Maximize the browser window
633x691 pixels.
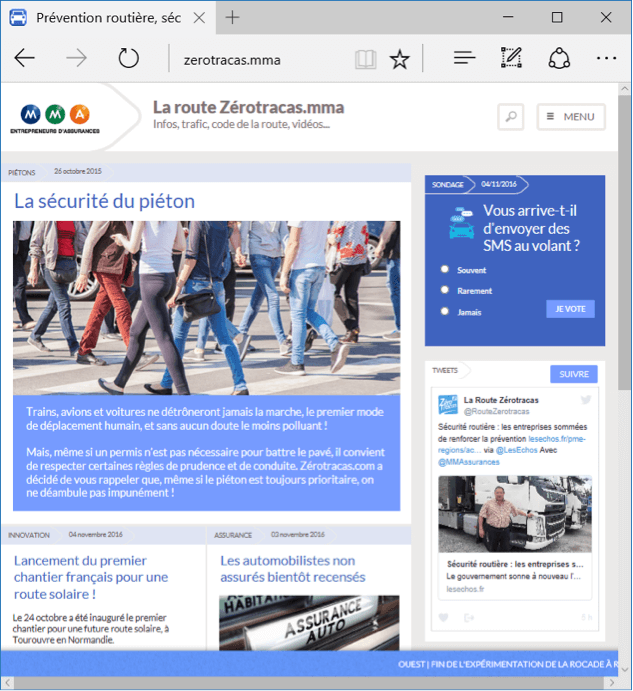[557, 17]
